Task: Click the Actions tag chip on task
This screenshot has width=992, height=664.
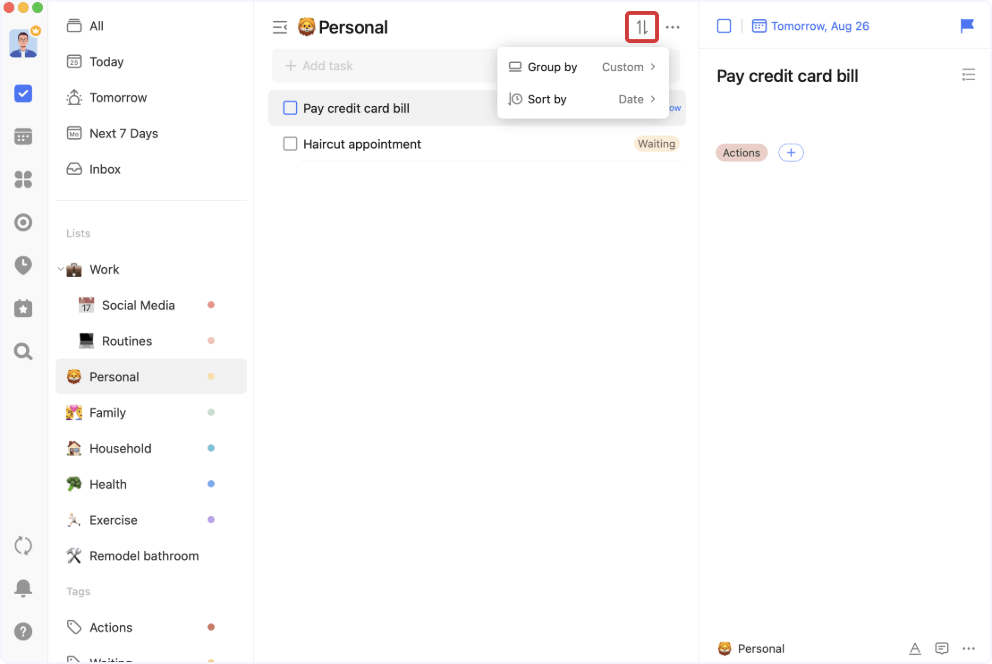Action: [x=741, y=152]
